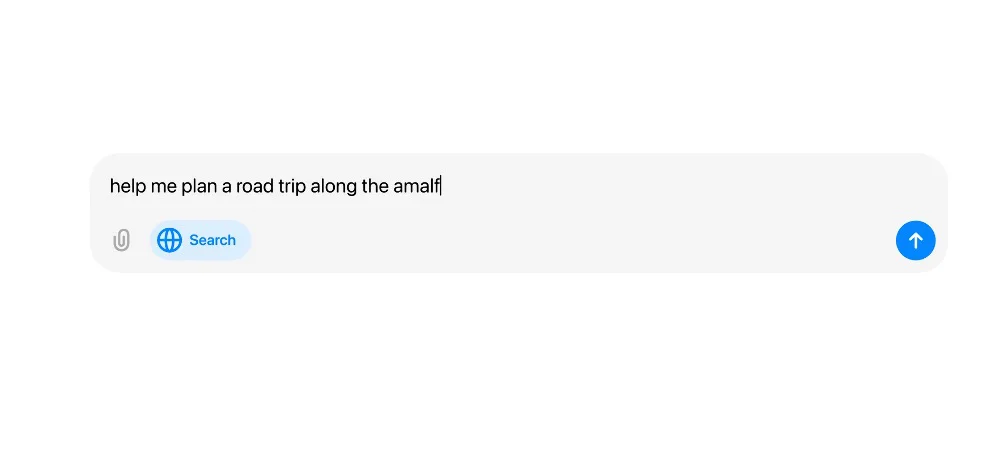Screen dimensions: 997x463
Task: Place cursor in the word "me"
Action: coord(163,186)
